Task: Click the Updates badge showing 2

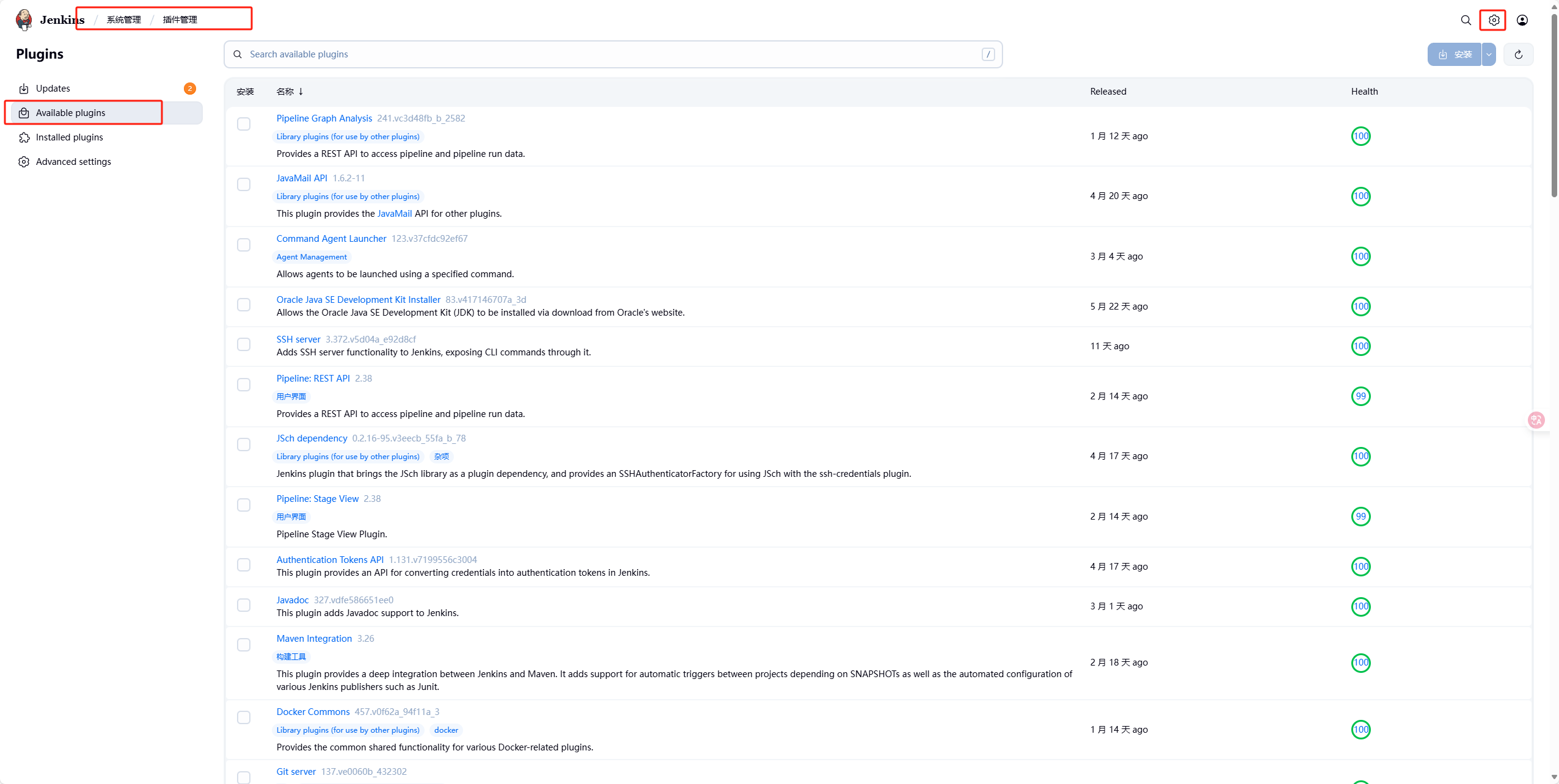Action: tap(190, 89)
